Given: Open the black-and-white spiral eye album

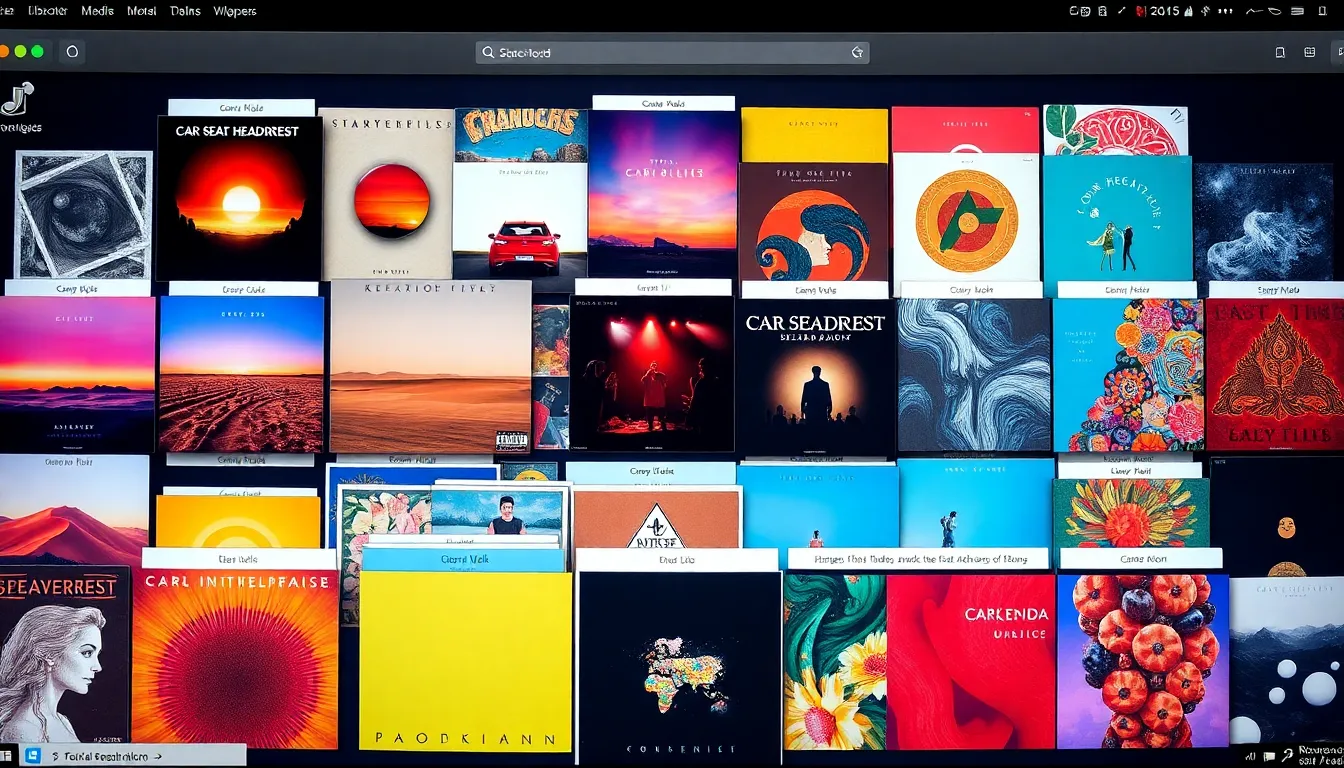Looking at the screenshot, I should pyautogui.click(x=83, y=215).
